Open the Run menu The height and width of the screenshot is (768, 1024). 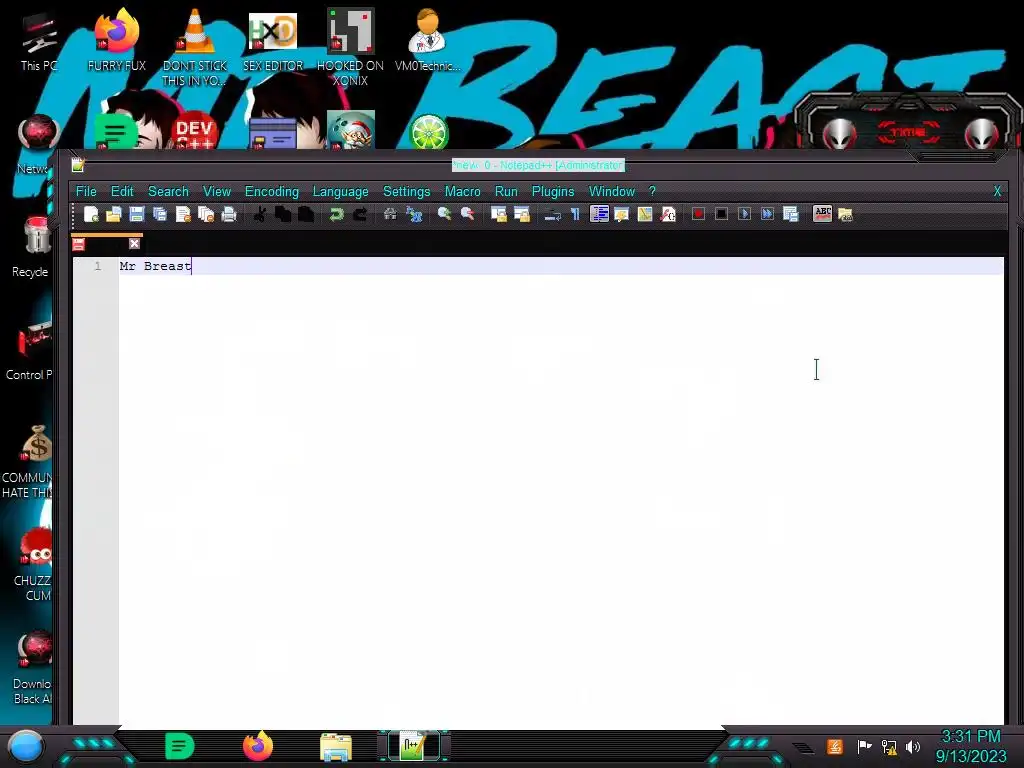[506, 191]
